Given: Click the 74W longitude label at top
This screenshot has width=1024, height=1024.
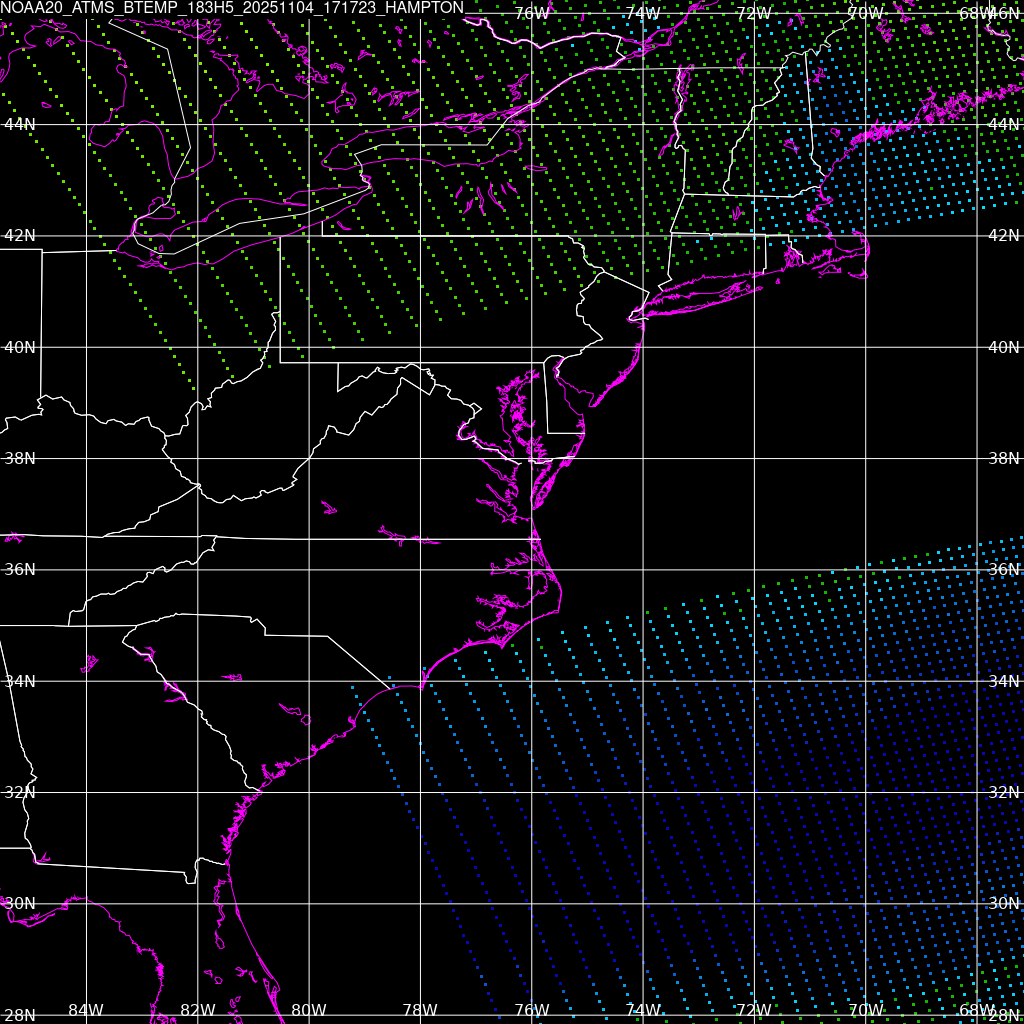Looking at the screenshot, I should coord(643,13).
